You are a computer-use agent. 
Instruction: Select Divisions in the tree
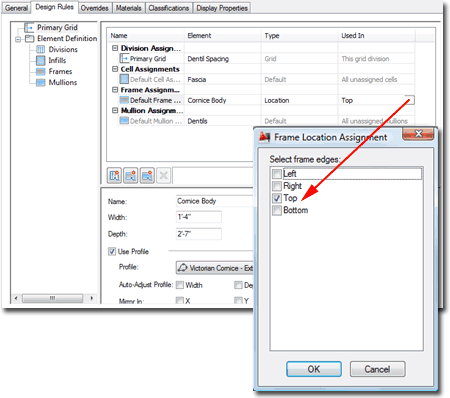tap(63, 49)
